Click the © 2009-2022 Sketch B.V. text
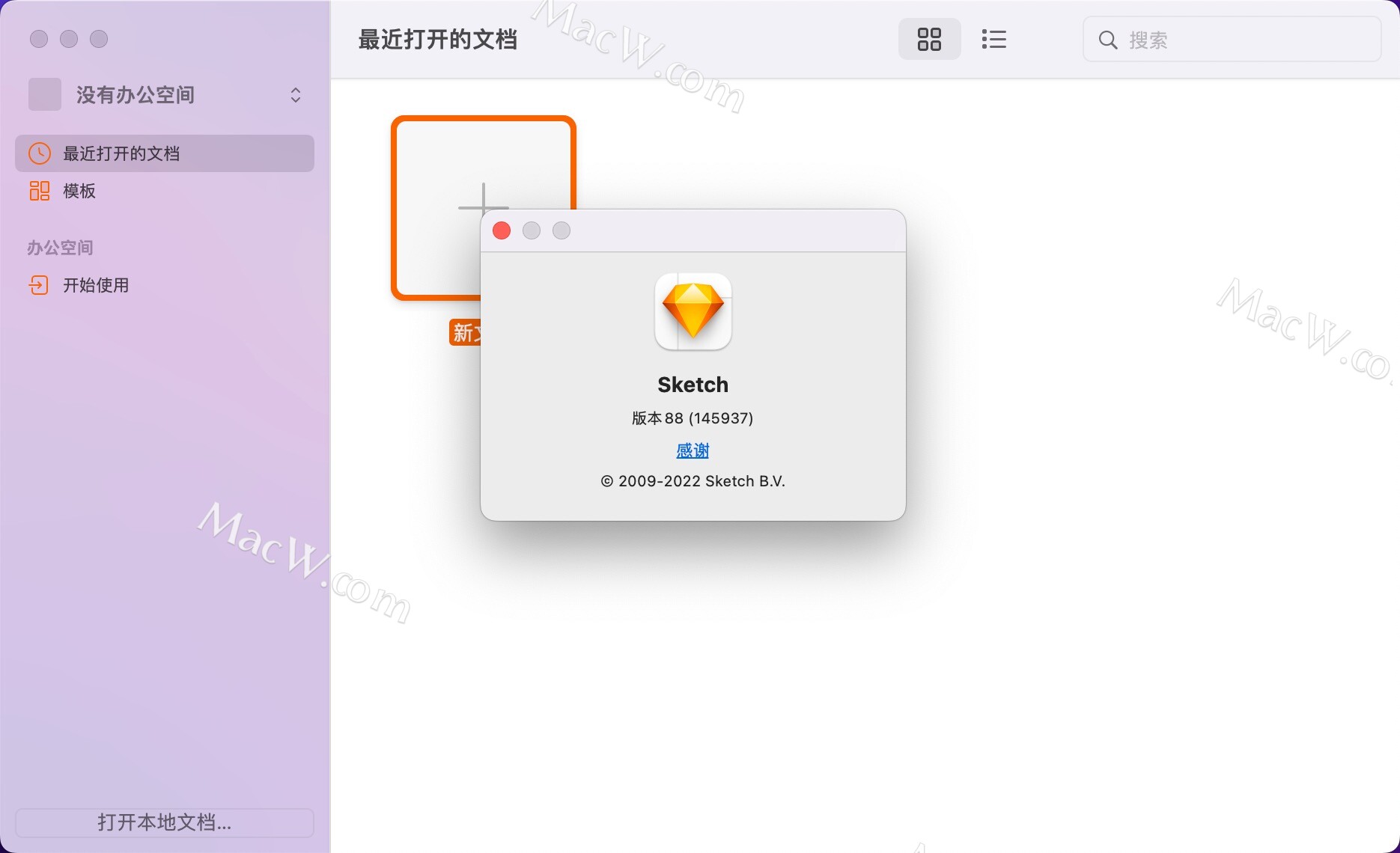The width and height of the screenshot is (1400, 853). [693, 481]
